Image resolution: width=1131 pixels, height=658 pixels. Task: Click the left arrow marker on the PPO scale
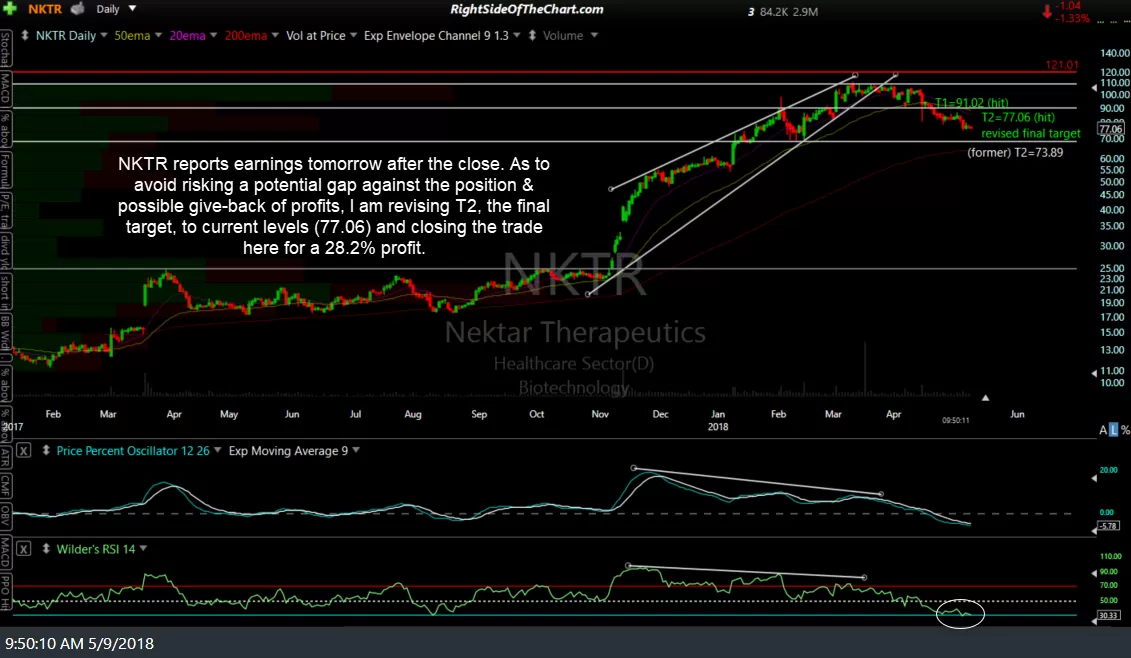pos(1094,478)
